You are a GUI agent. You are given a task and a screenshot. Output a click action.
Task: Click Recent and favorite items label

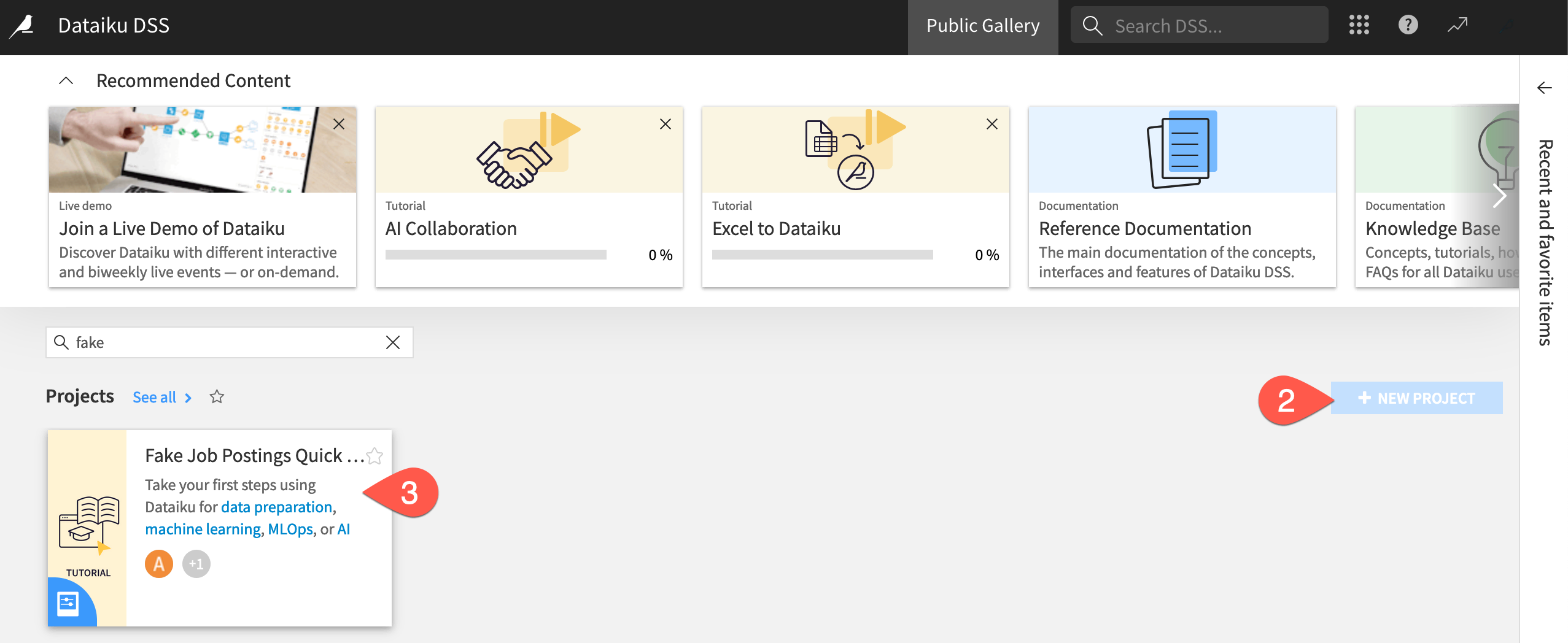click(1545, 242)
